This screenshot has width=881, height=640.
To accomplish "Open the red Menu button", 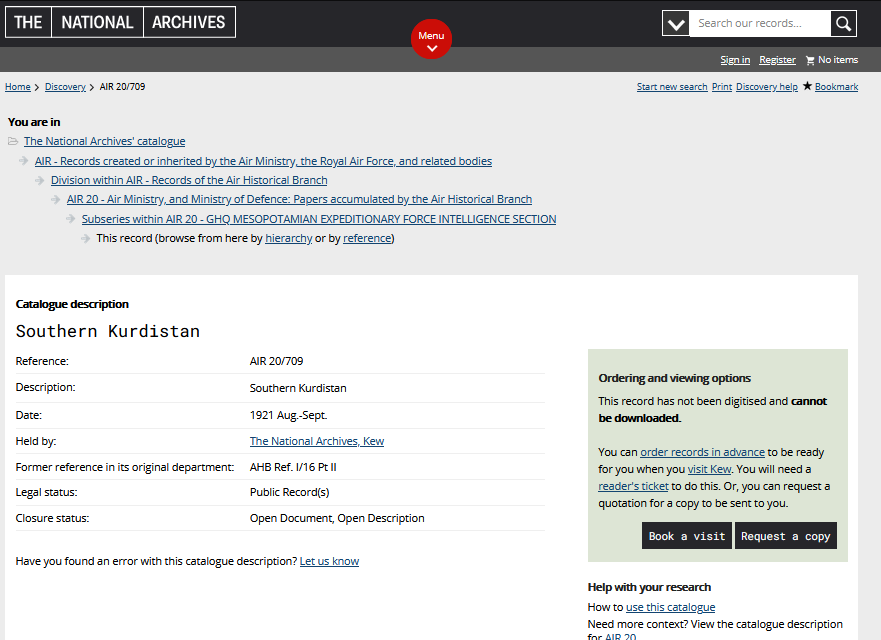I will click(431, 39).
